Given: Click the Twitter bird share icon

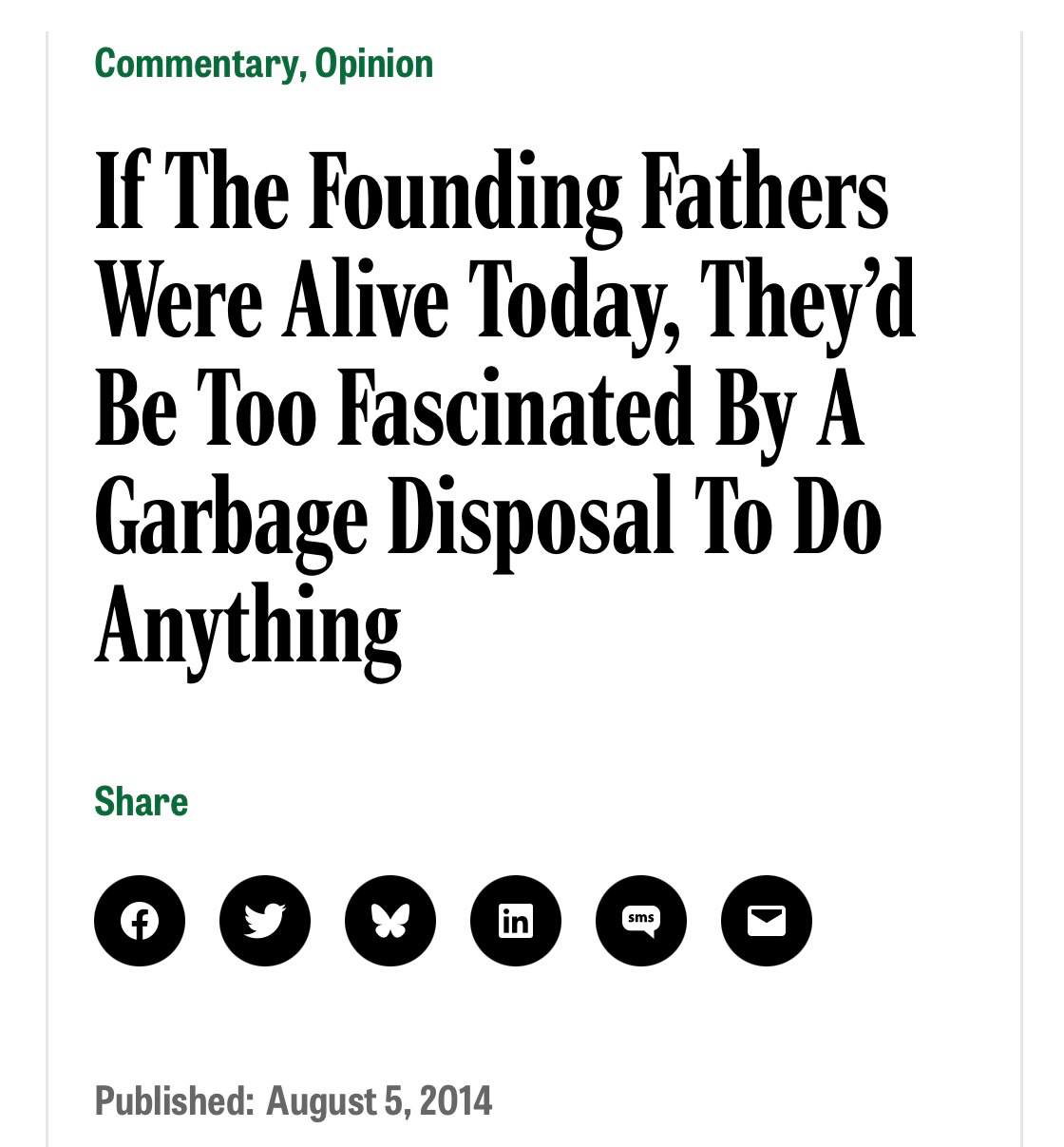Looking at the screenshot, I should pos(265,921).
